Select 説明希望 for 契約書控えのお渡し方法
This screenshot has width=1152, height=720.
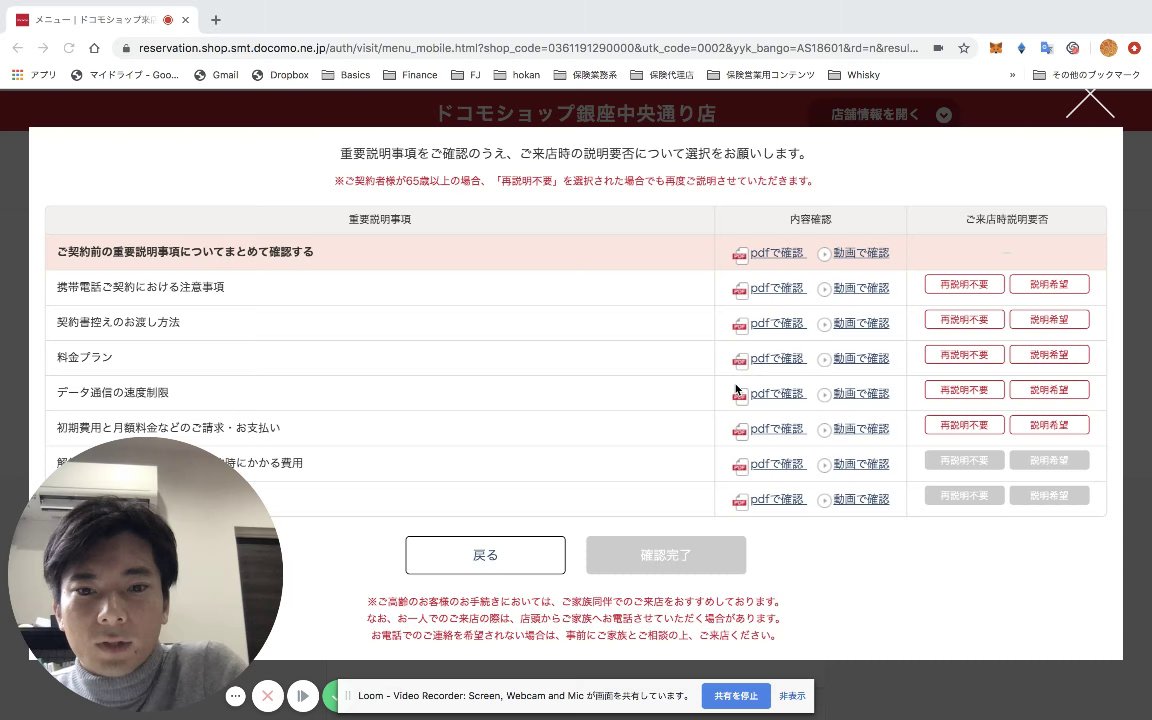pos(1049,320)
